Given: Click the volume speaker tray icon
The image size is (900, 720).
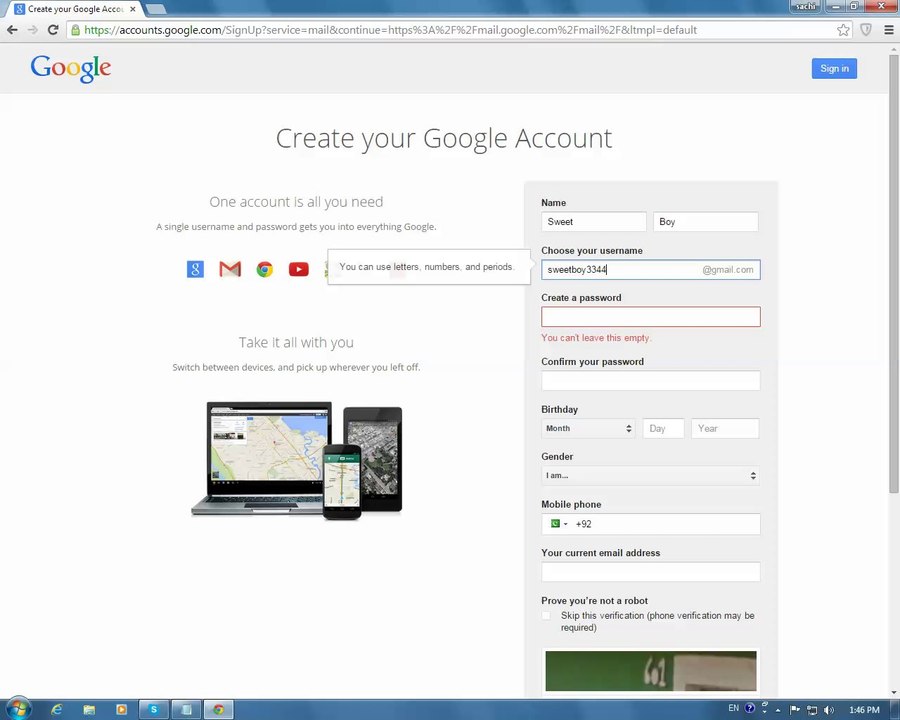Looking at the screenshot, I should click(828, 710).
